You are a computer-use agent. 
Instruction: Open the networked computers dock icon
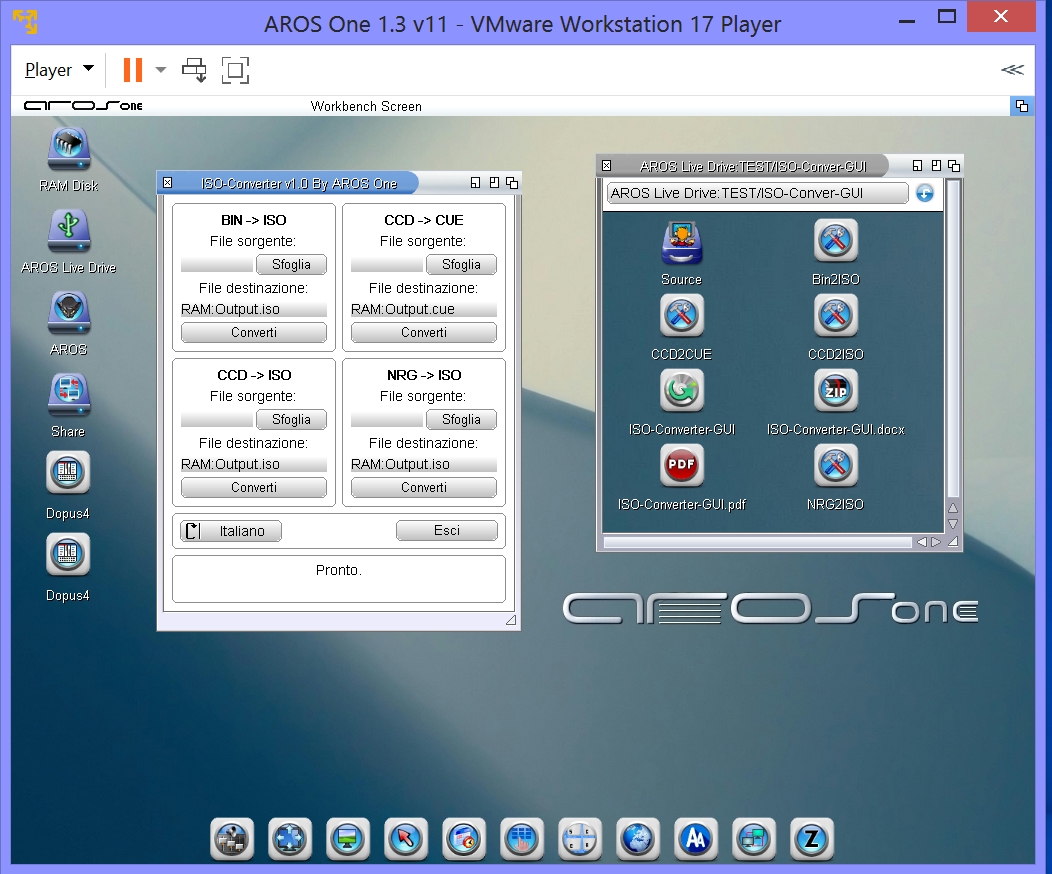pyautogui.click(x=753, y=838)
